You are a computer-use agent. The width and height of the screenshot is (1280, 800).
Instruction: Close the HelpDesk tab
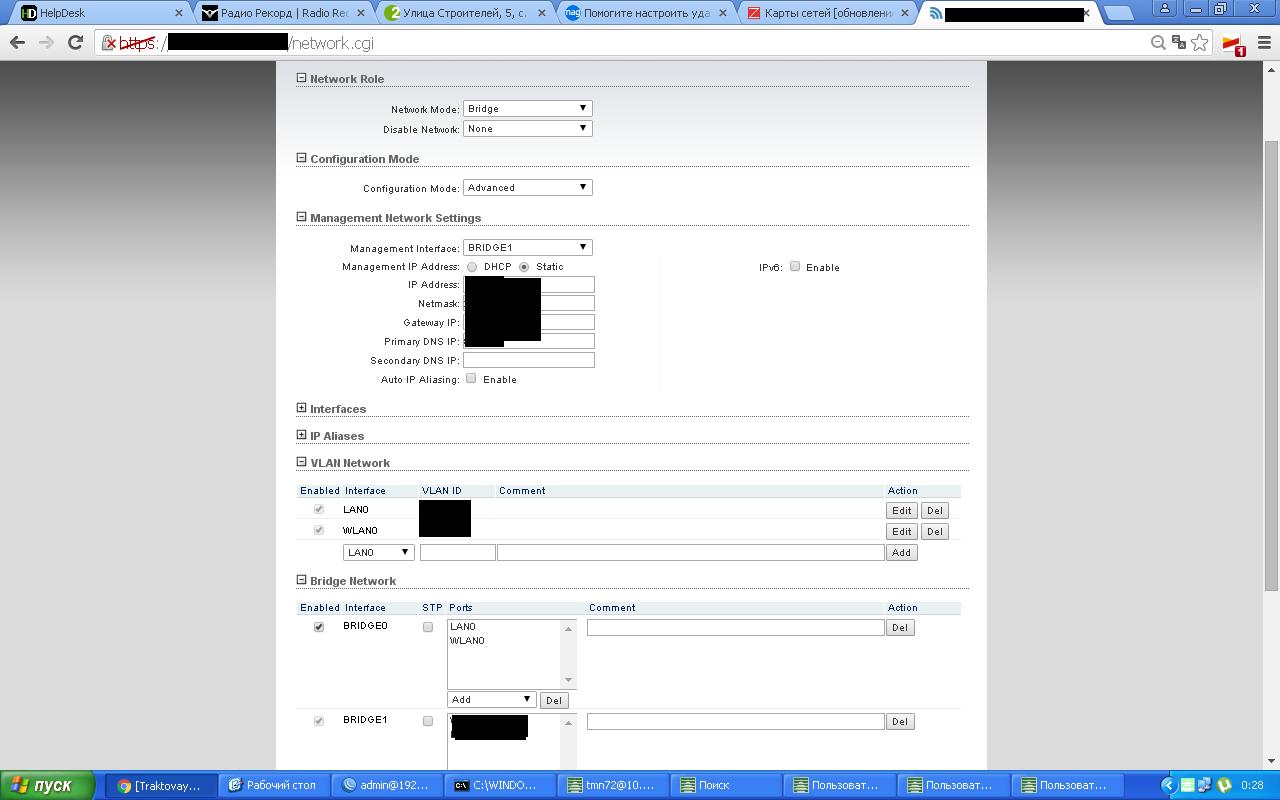click(x=180, y=13)
